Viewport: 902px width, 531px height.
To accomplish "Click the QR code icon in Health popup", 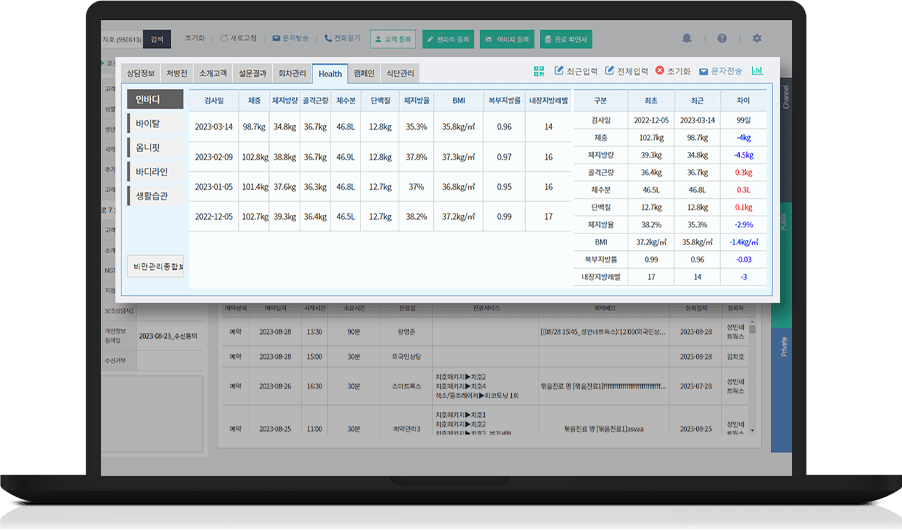I will (538, 71).
